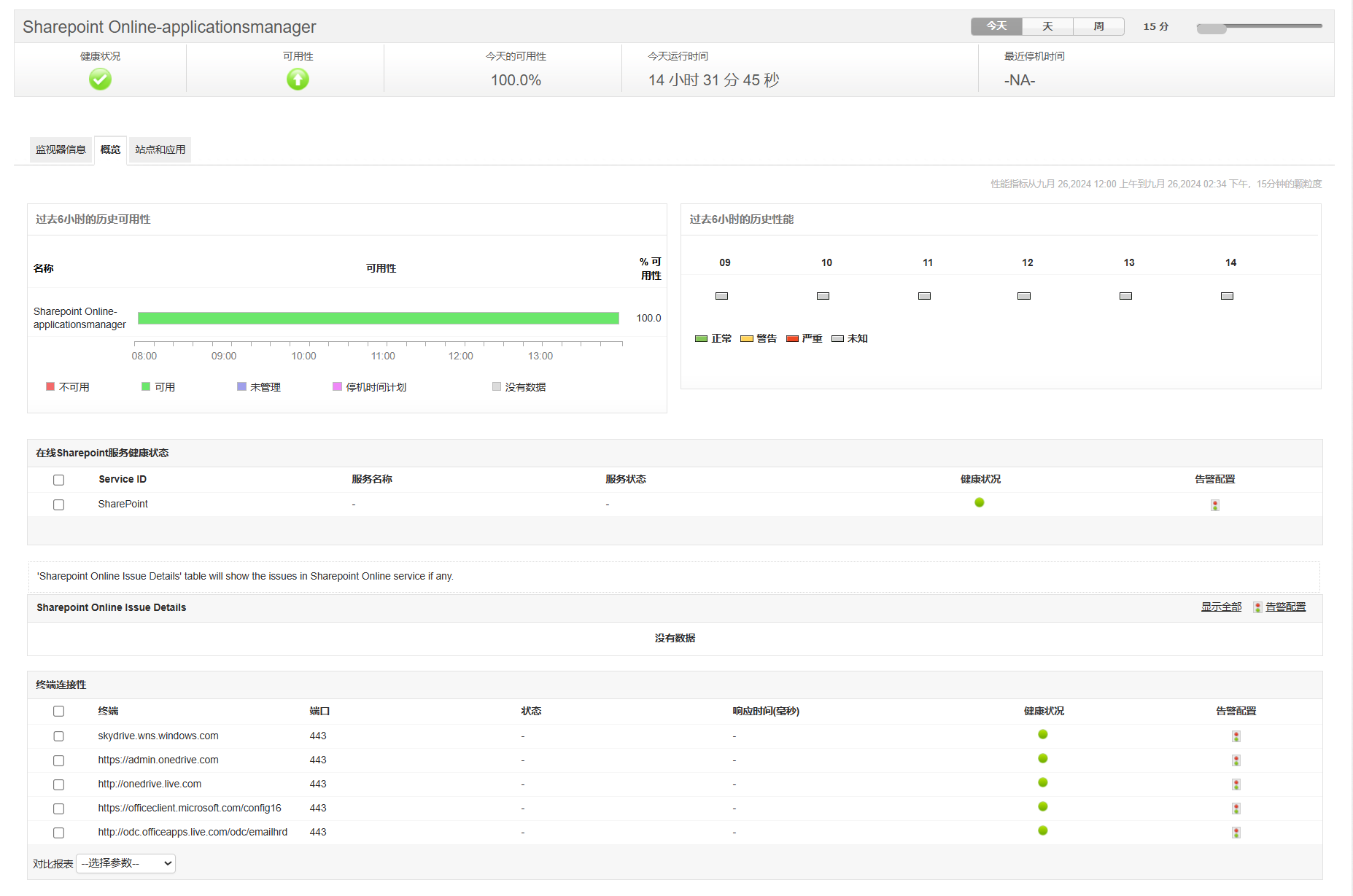Click the green health status checkmark icon

click(x=100, y=79)
